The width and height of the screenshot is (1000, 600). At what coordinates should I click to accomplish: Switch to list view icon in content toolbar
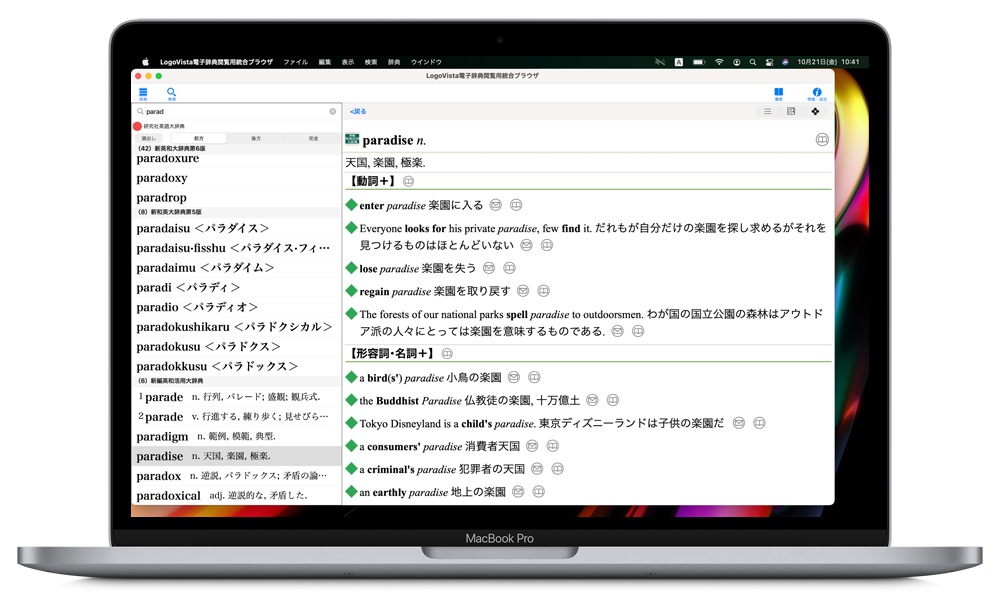767,112
